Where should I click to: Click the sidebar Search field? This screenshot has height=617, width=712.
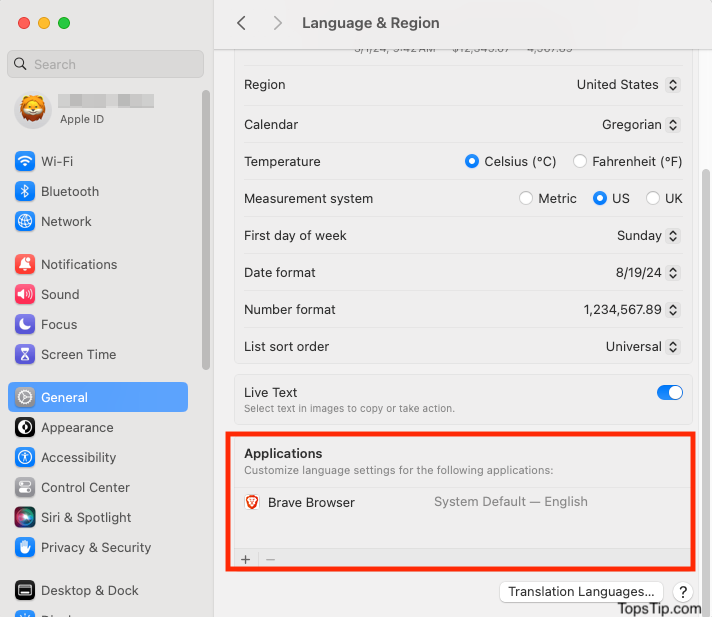[x=105, y=64]
